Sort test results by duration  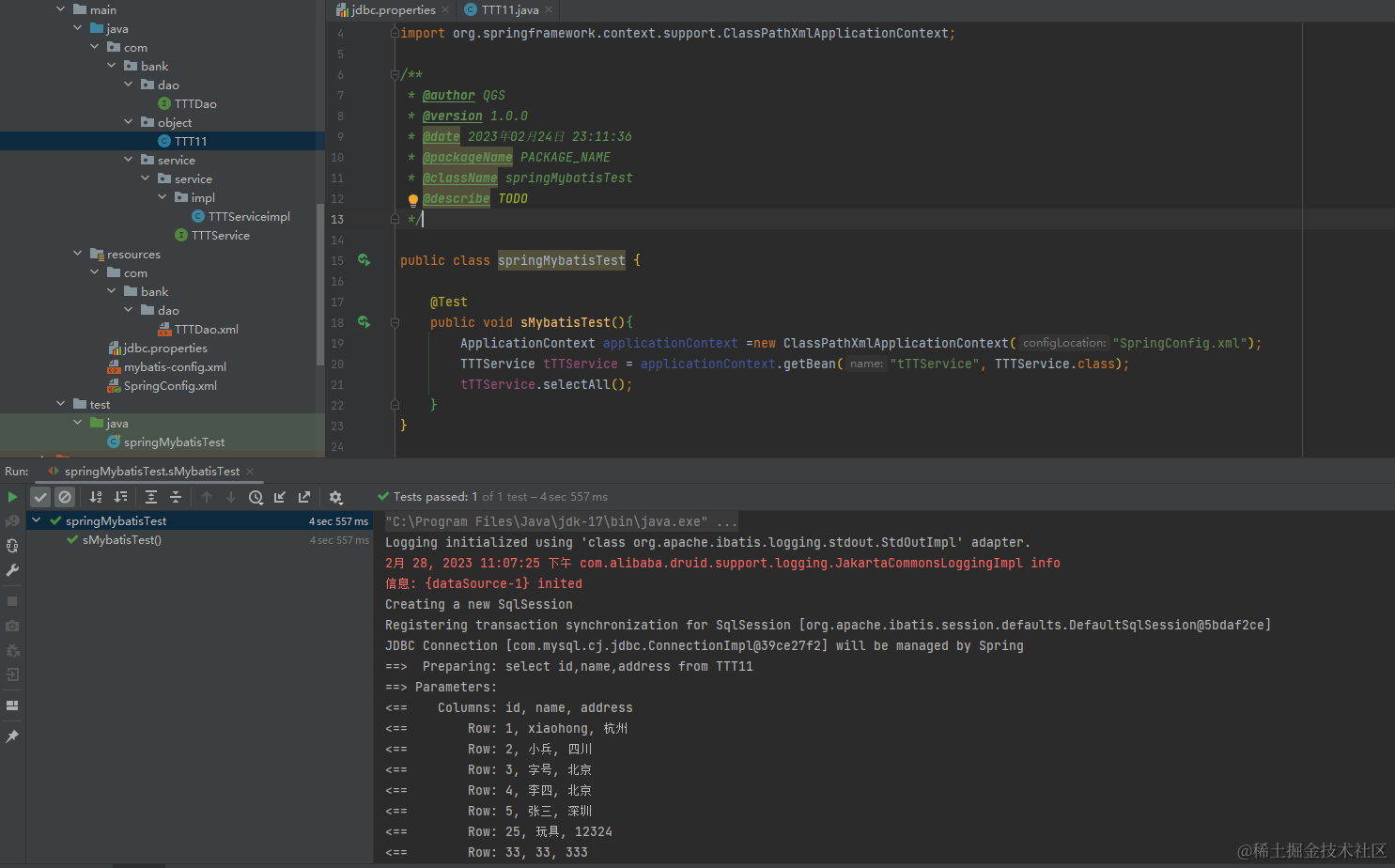tap(120, 497)
